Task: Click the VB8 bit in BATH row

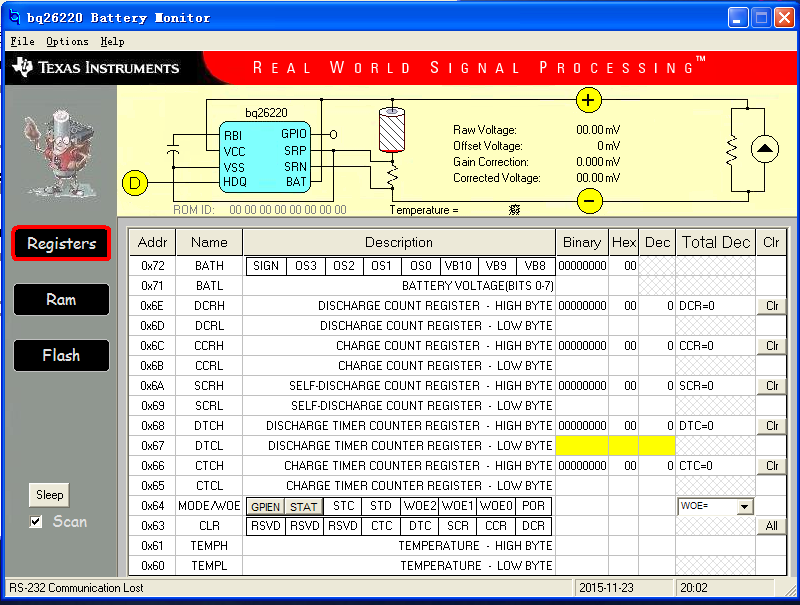Action: coord(535,266)
